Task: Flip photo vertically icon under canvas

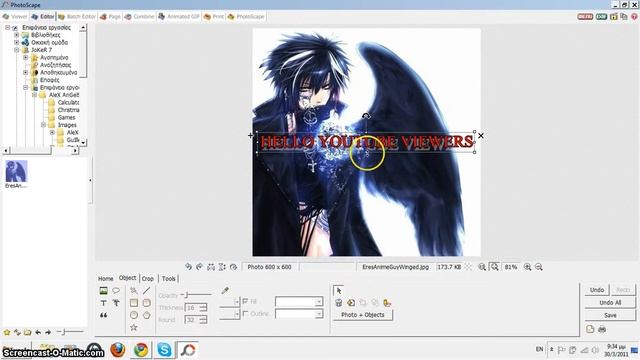Action: (222, 267)
